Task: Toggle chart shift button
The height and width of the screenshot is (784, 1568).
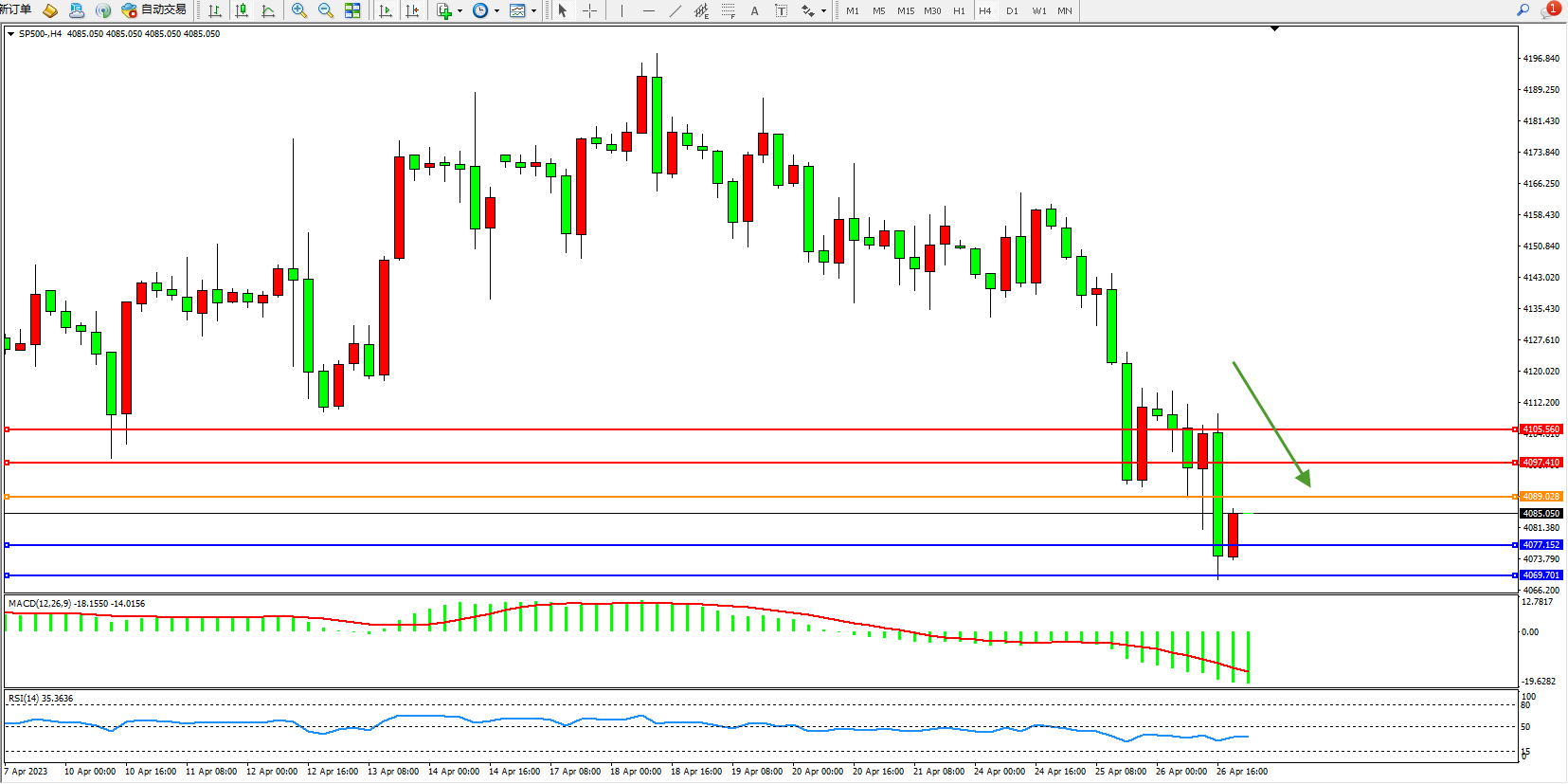Action: point(412,10)
